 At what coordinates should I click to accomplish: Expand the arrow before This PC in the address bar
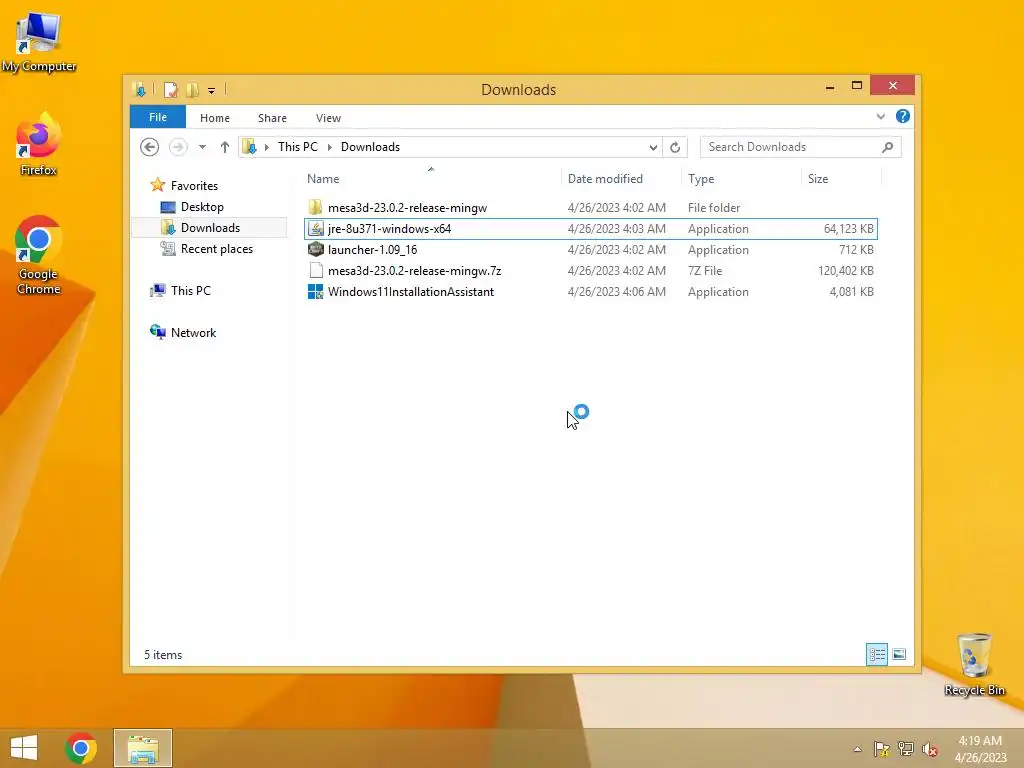point(266,147)
